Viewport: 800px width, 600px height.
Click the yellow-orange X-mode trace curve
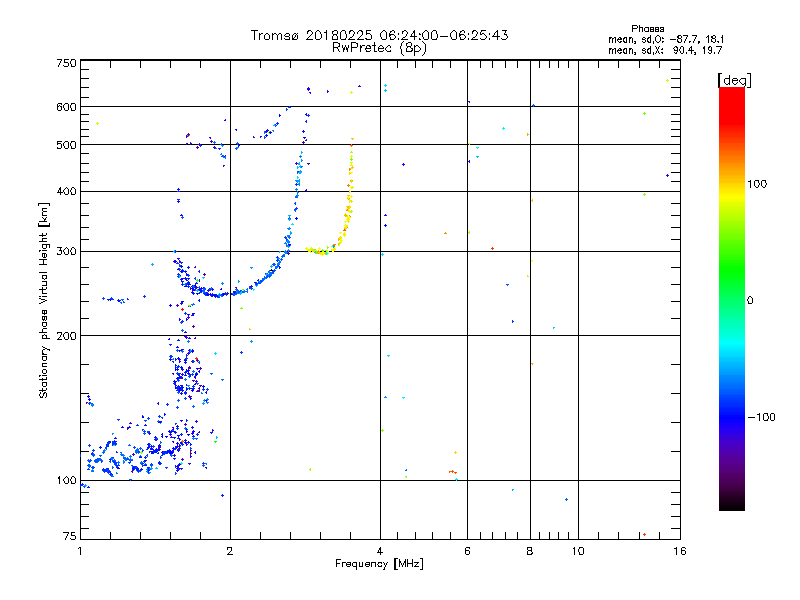pyautogui.click(x=348, y=214)
